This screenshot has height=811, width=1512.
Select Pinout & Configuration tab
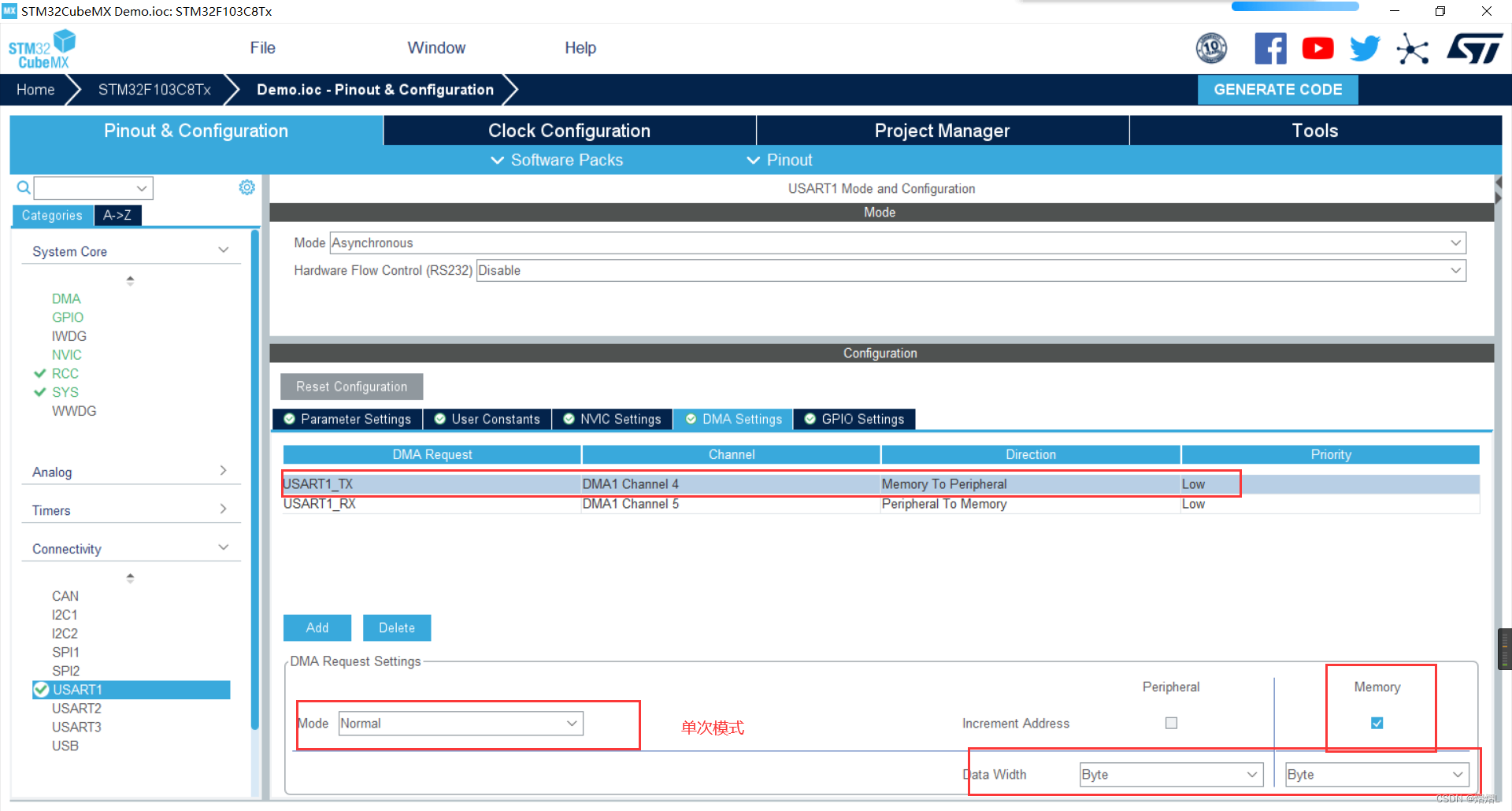tap(196, 131)
